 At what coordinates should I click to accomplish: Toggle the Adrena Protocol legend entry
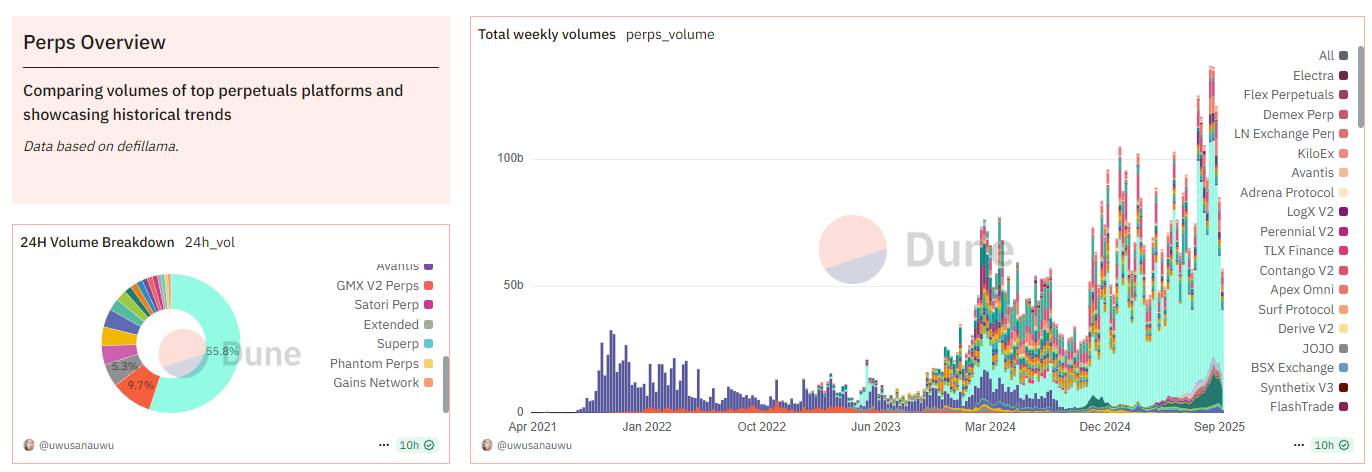point(1294,193)
